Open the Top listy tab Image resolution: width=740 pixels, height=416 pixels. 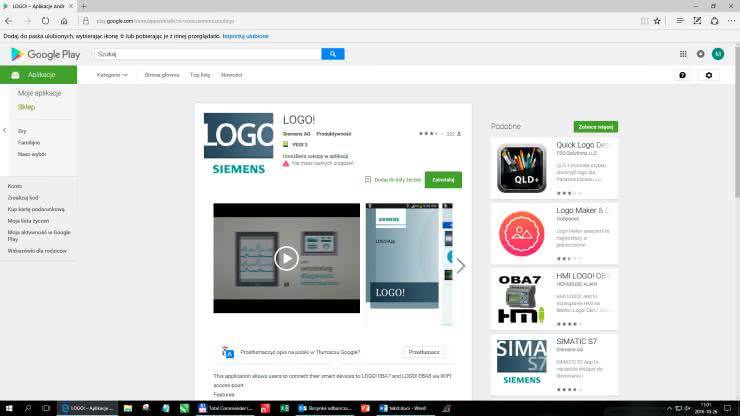pyautogui.click(x=200, y=75)
